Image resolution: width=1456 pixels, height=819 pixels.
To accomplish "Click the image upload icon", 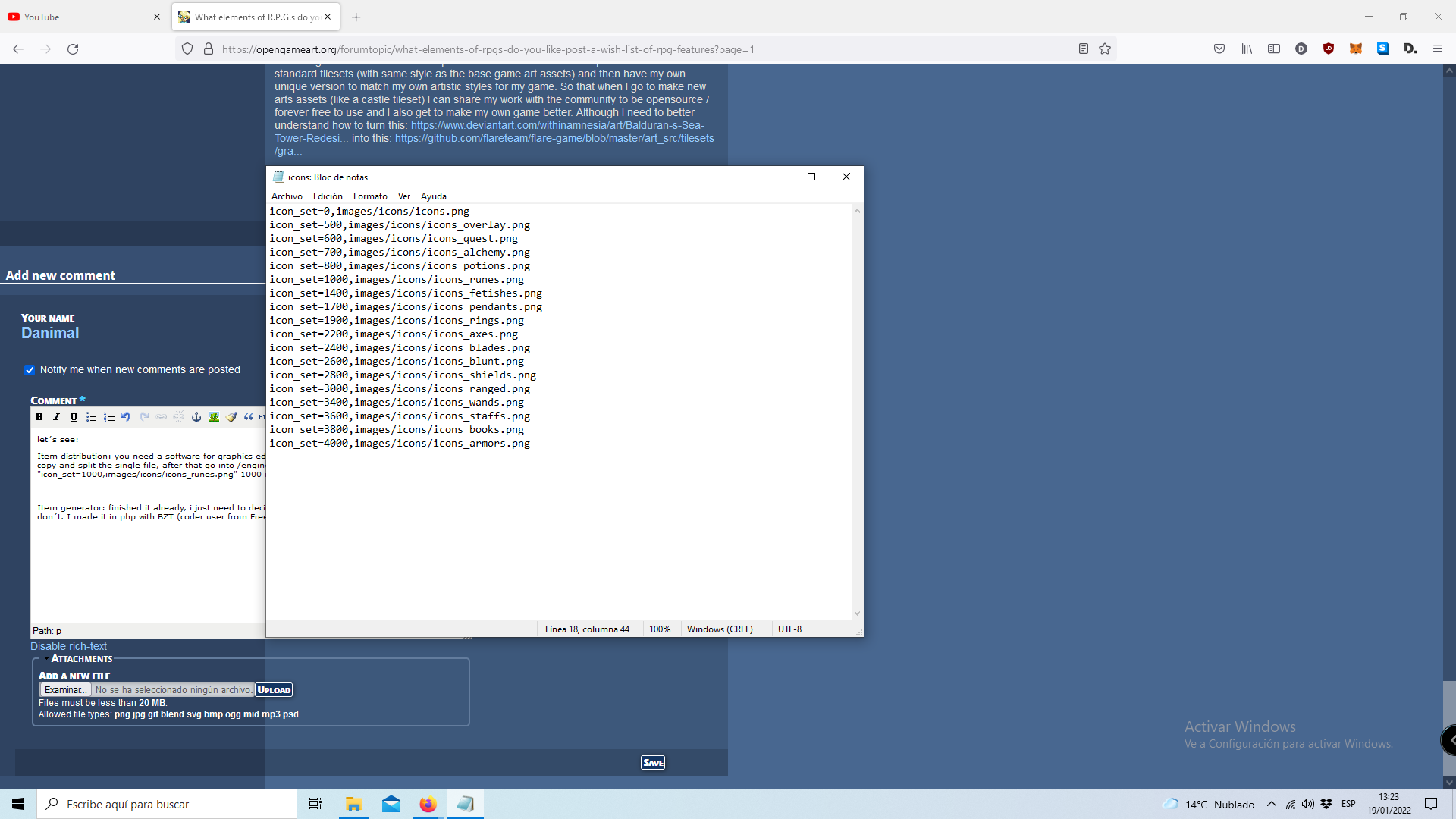I will pos(213,417).
